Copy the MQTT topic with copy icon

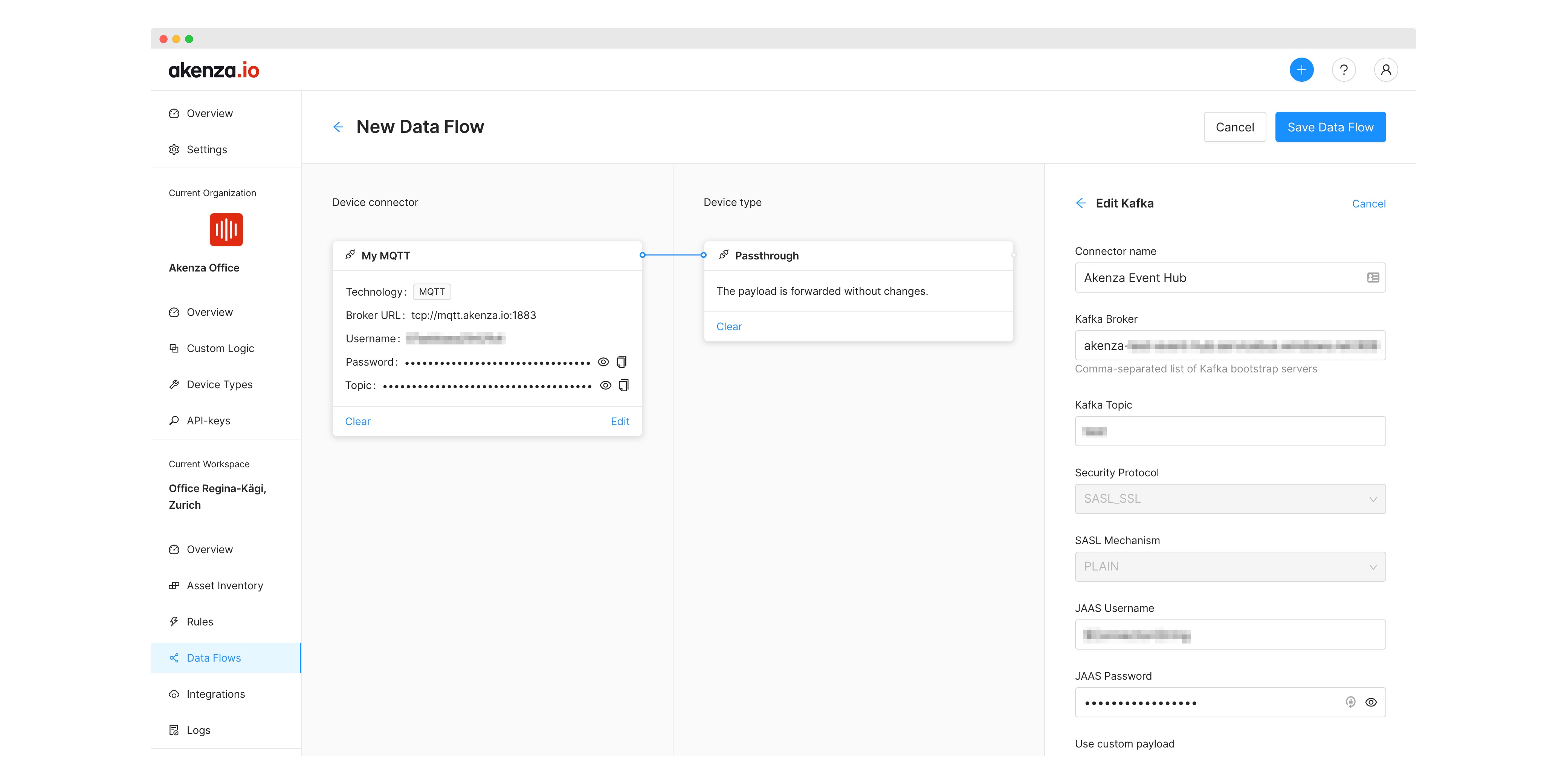pos(623,385)
